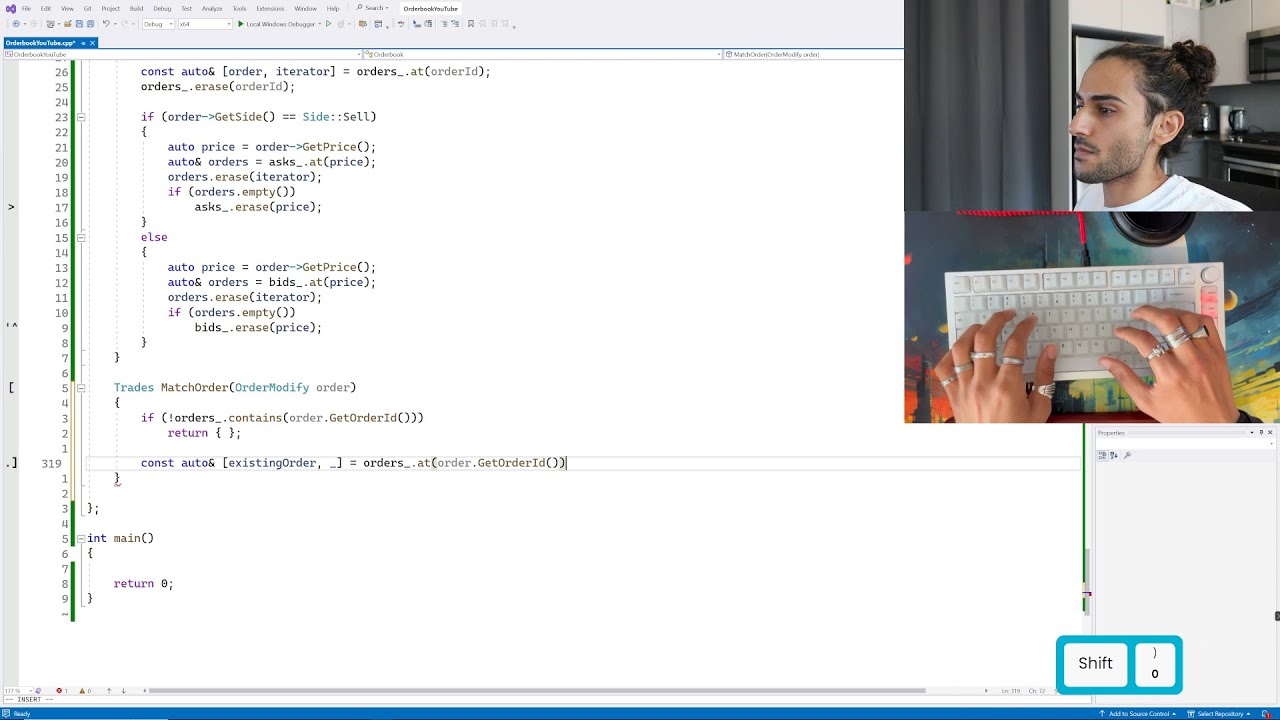
Task: Open the Build menu
Action: pos(136,8)
